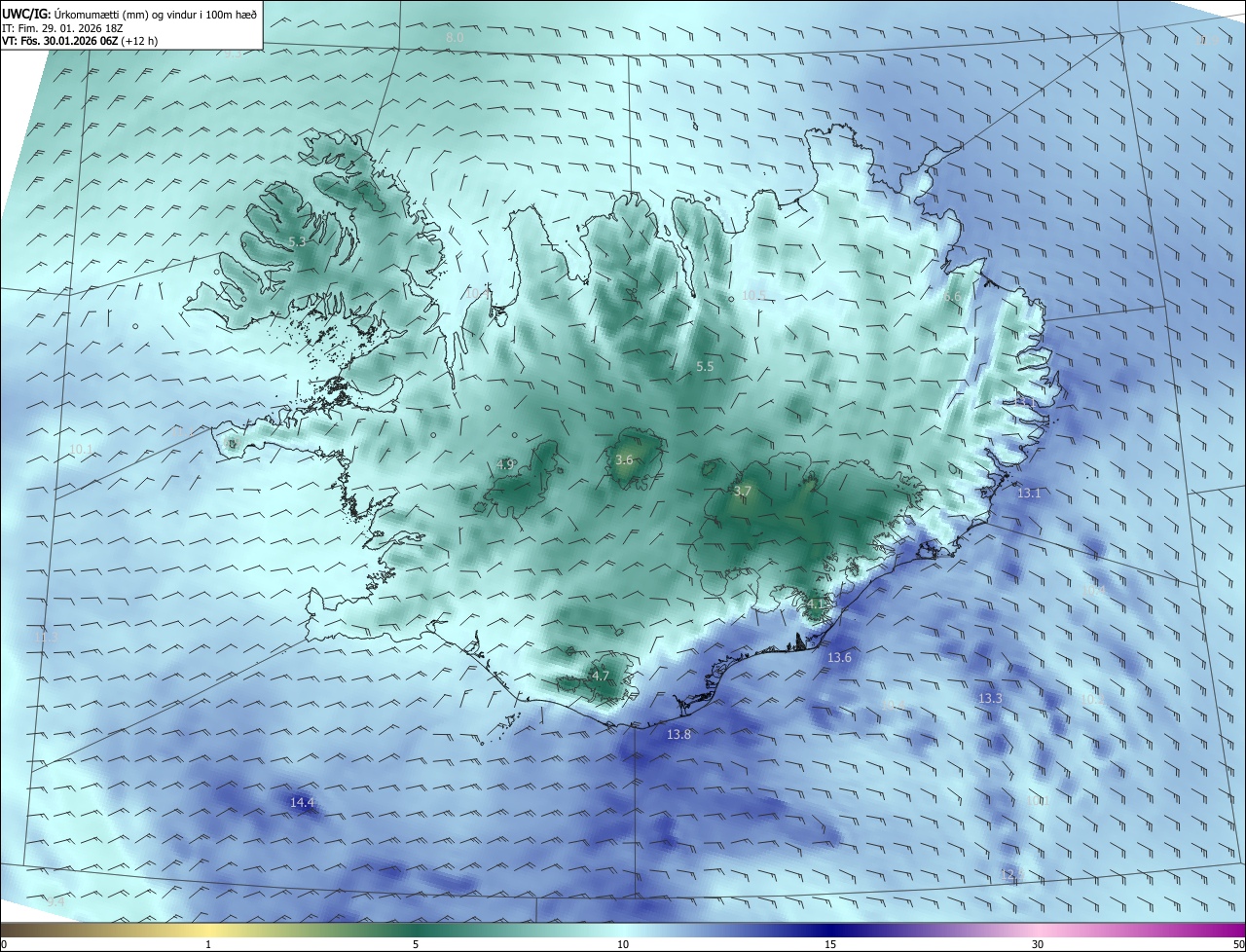Click the initial time line 'IT: Fim. 29. 01. 2026 18Z'
Screen dimensions: 1246x952
click(62, 28)
